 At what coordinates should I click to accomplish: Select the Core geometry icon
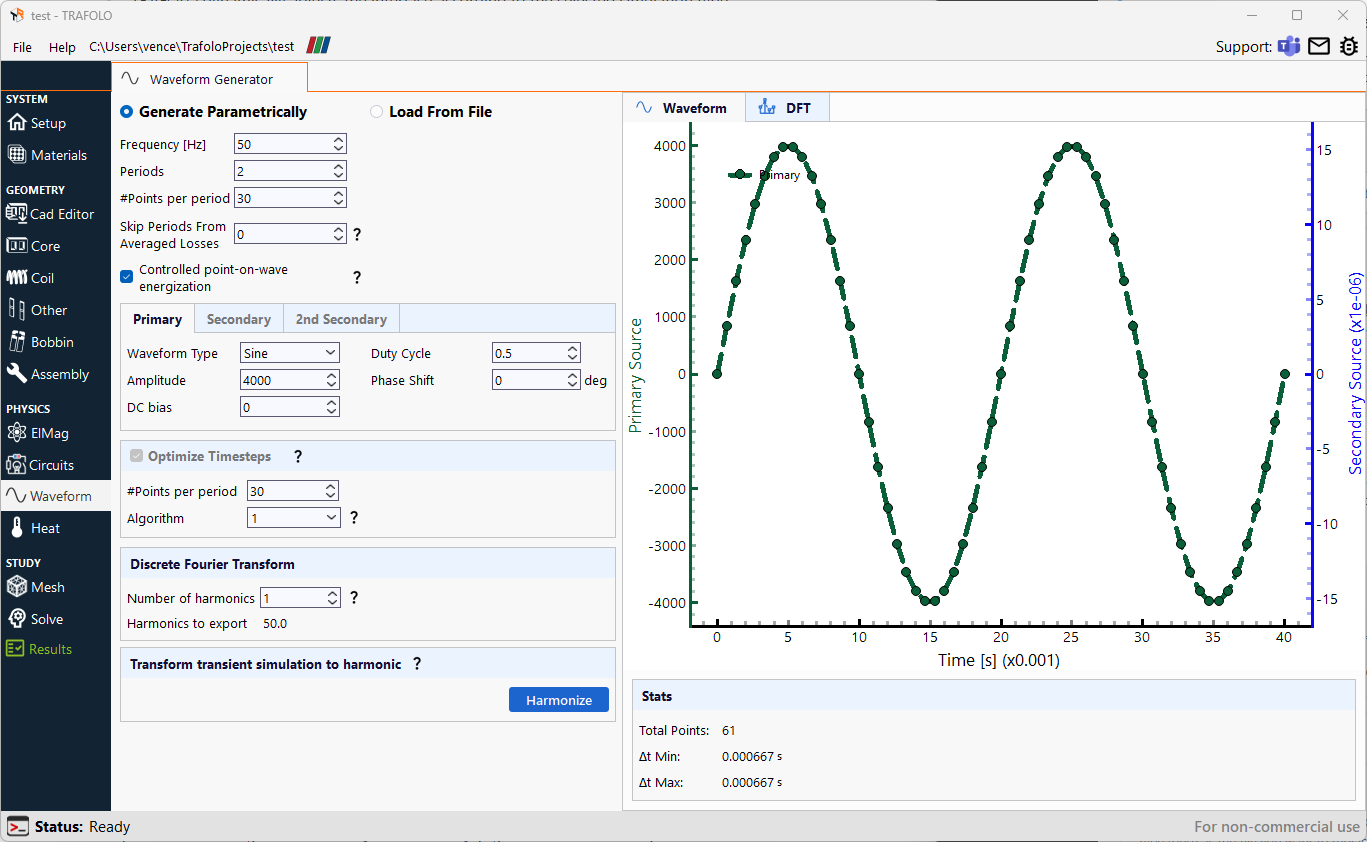pyautogui.click(x=17, y=246)
